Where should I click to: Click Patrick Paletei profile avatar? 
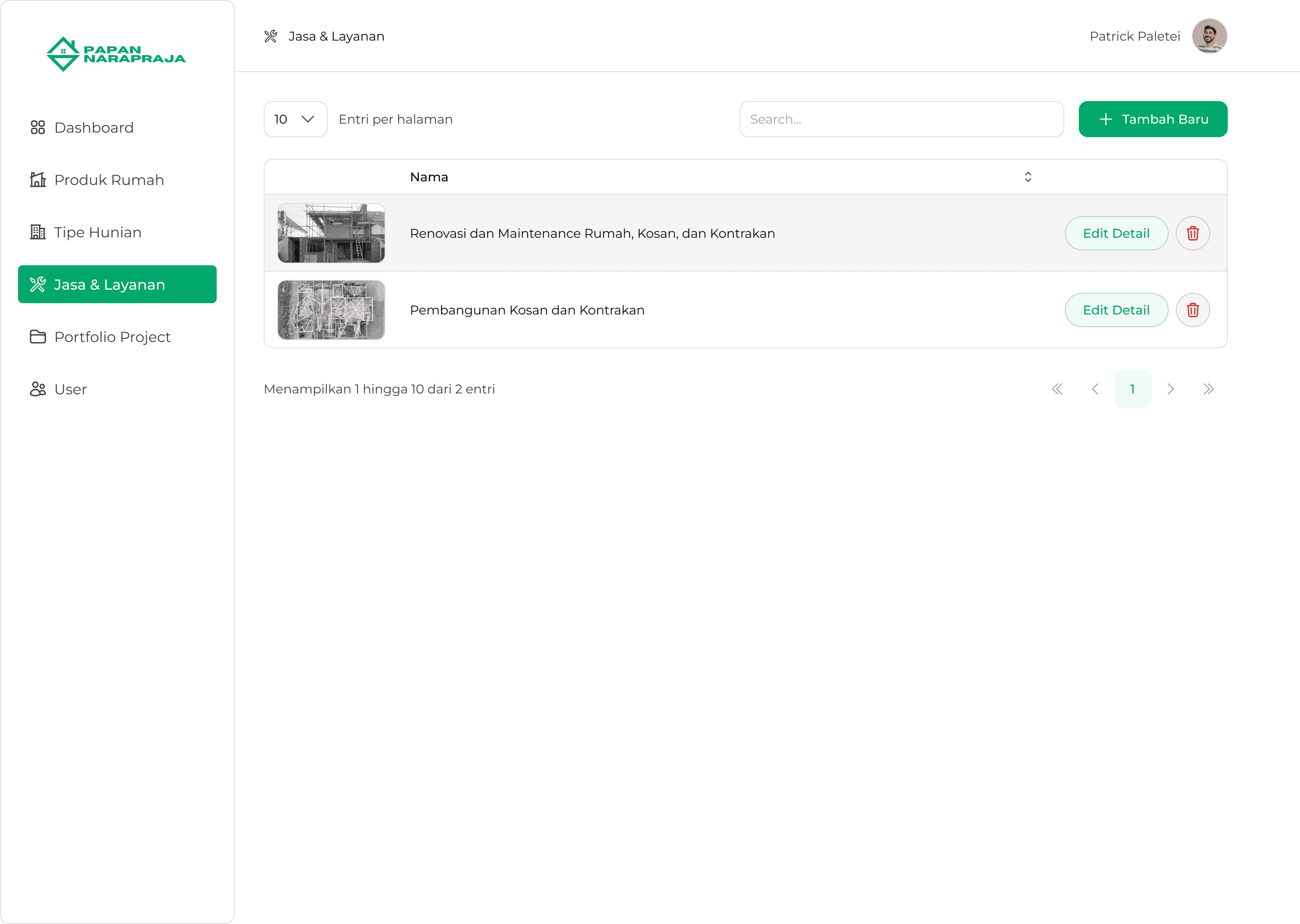1209,37
